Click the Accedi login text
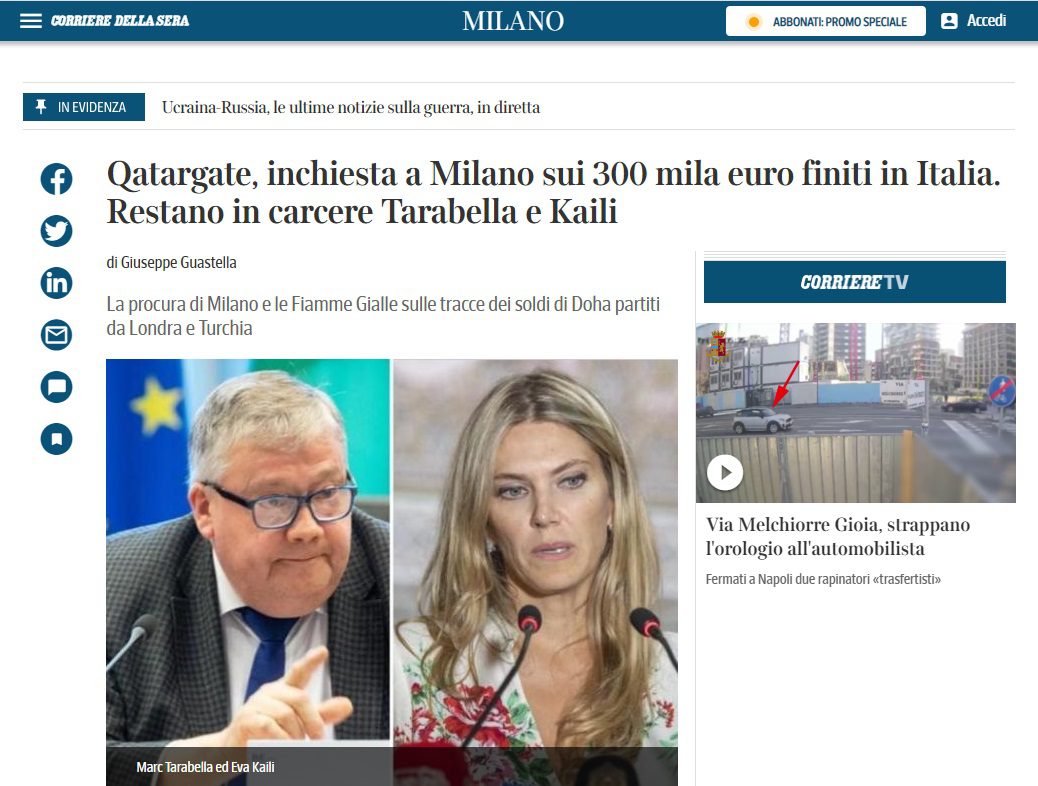This screenshot has height=786, width=1038. tap(986, 21)
